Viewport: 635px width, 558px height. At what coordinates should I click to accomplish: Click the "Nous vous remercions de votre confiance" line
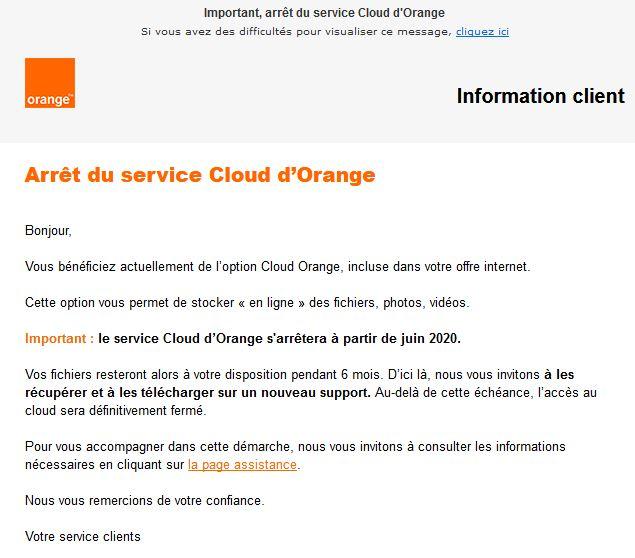click(145, 500)
